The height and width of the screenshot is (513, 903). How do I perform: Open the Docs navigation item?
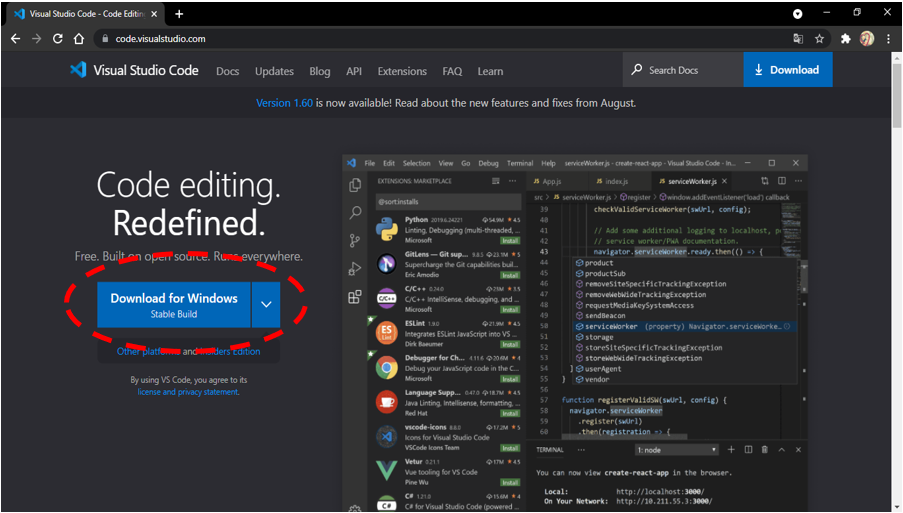pos(227,71)
